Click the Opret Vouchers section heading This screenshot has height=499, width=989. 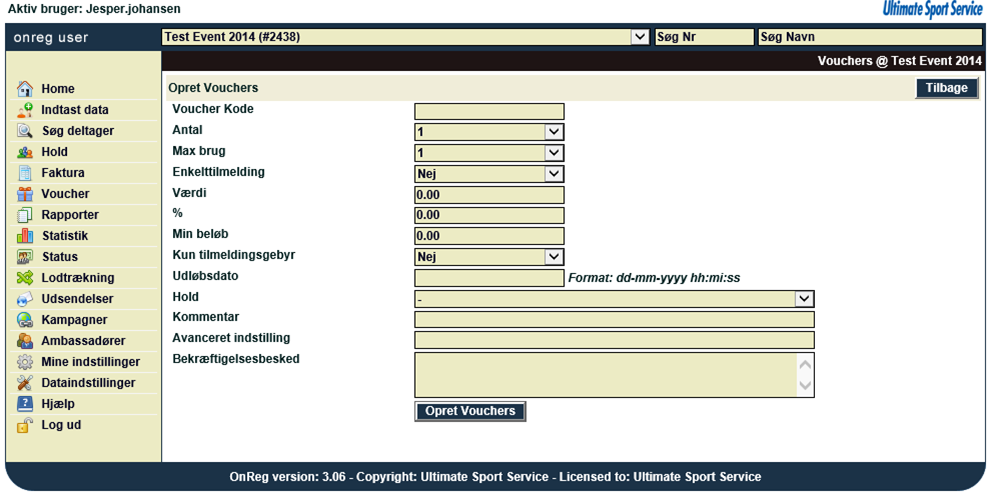pyautogui.click(x=213, y=88)
